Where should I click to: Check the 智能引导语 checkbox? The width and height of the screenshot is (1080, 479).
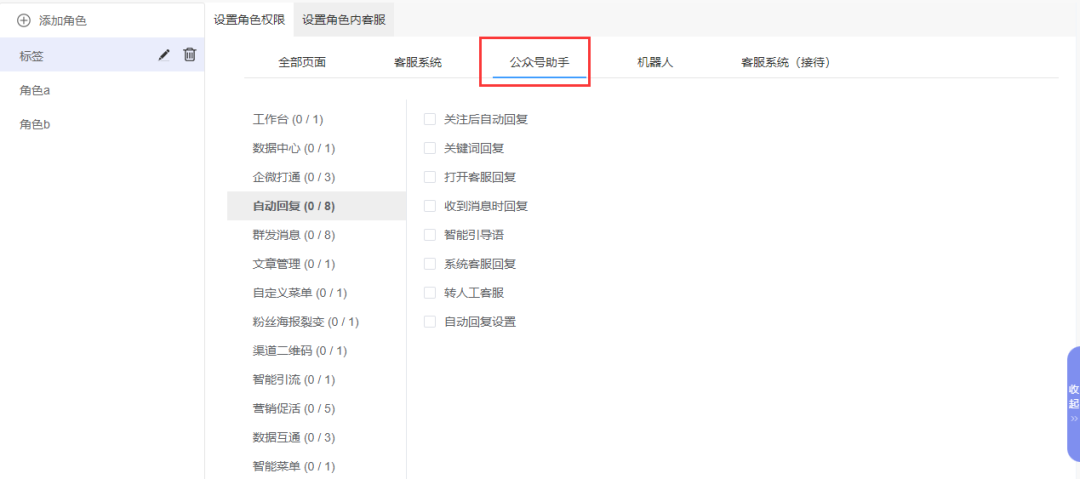(430, 235)
